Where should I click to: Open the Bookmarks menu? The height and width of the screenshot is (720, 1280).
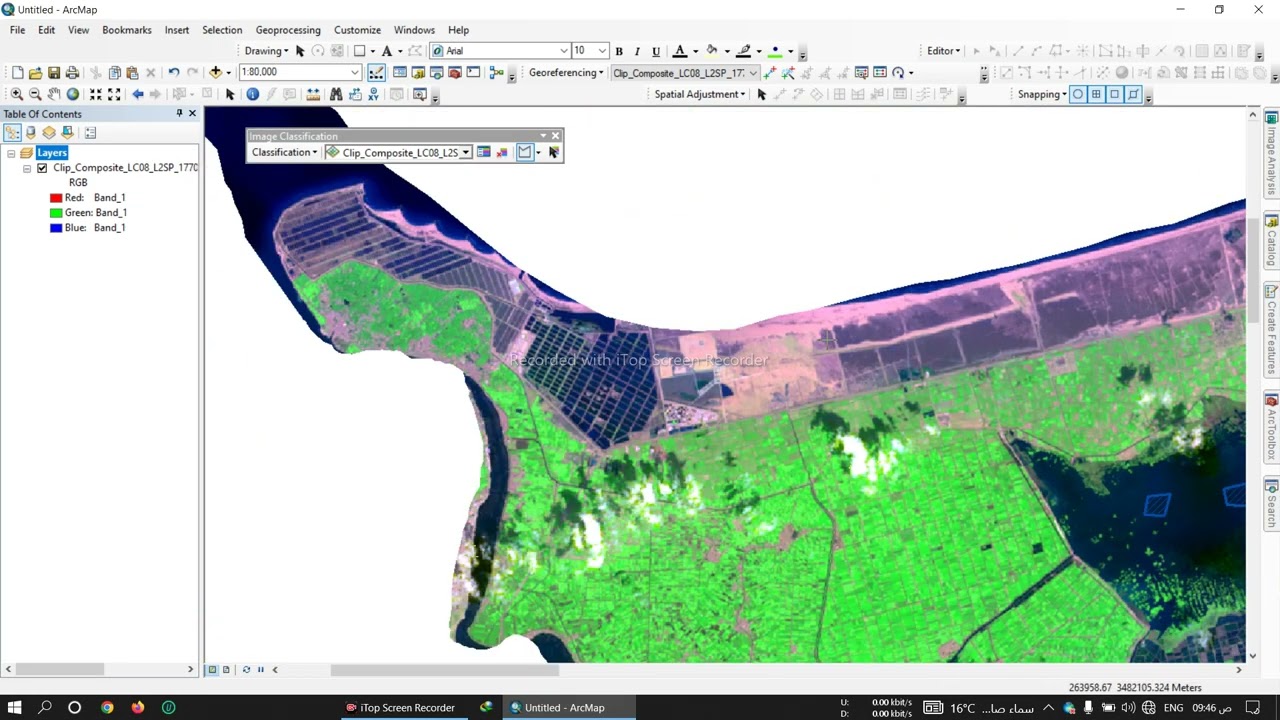(x=127, y=30)
